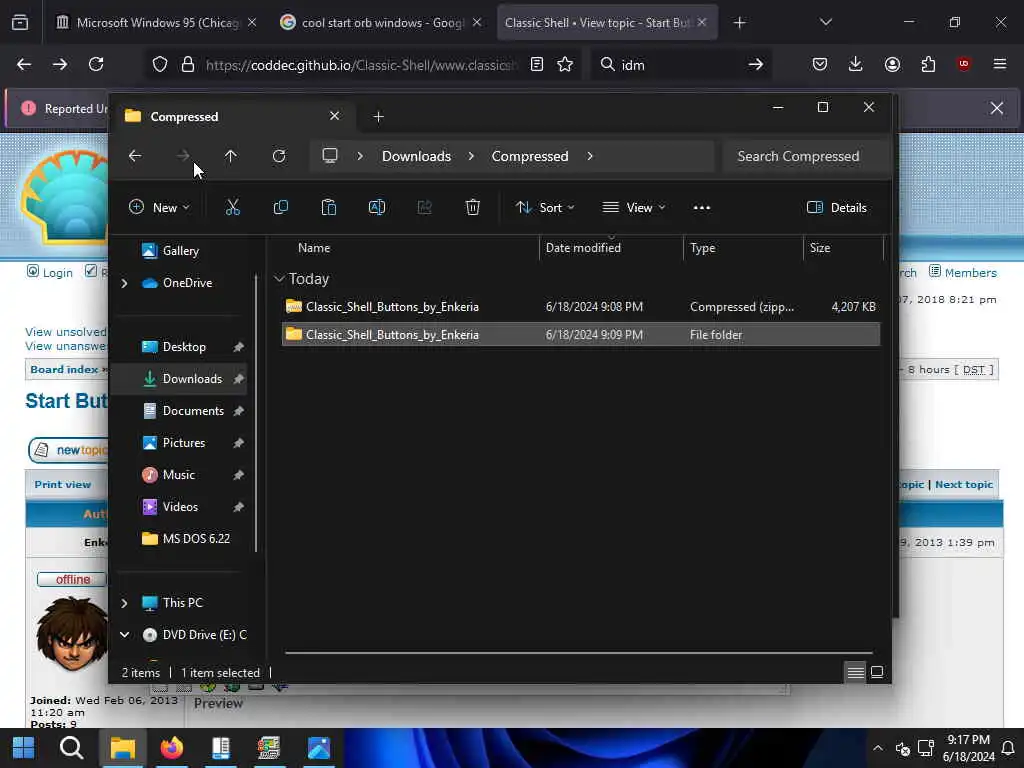This screenshot has height=768, width=1024.
Task: Click Firefox icon in taskbar
Action: point(172,748)
